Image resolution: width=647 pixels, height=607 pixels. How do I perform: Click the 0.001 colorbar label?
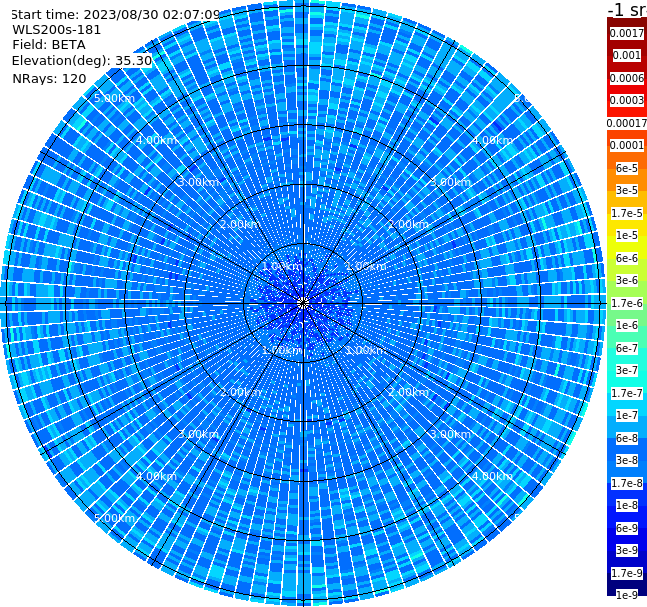point(627,55)
